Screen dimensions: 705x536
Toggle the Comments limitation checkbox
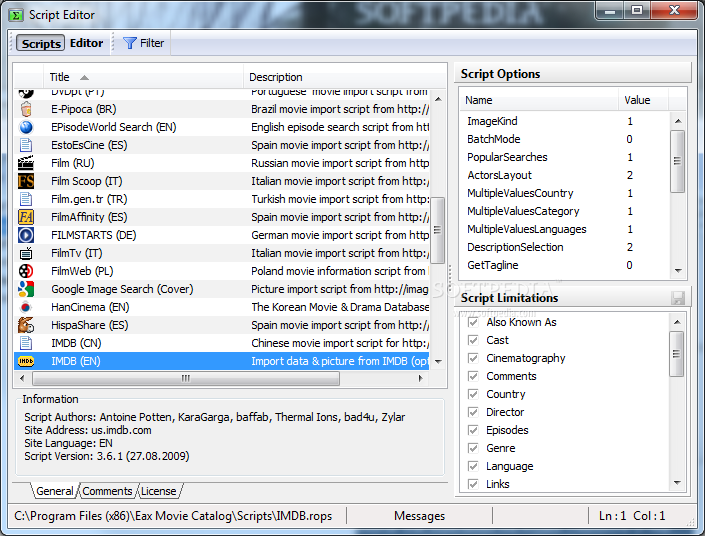[x=473, y=376]
